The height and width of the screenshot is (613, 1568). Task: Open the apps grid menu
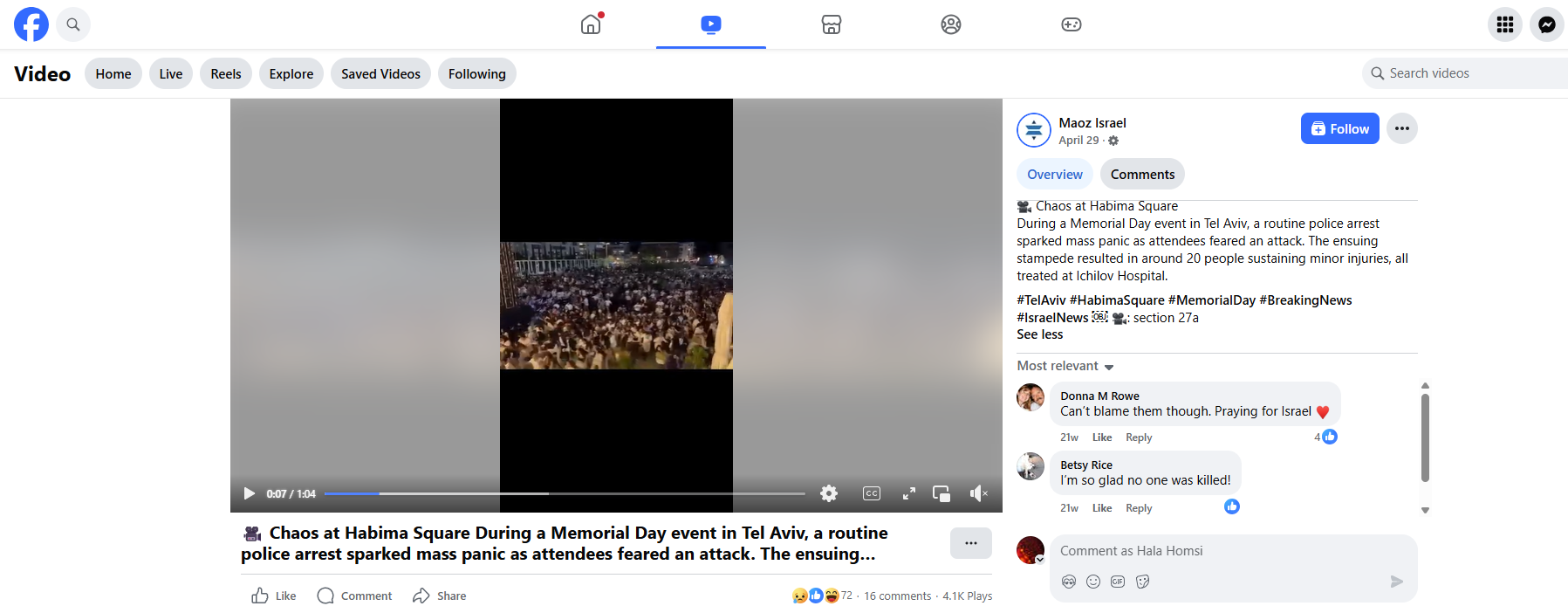pos(1505,24)
